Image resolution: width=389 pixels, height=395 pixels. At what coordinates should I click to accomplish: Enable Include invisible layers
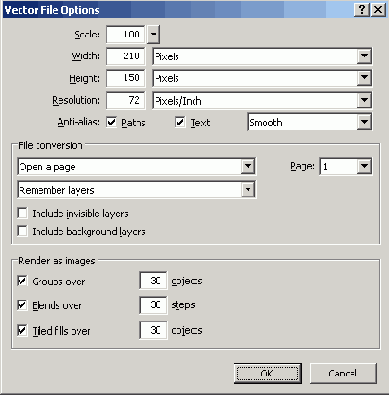pyautogui.click(x=22, y=213)
